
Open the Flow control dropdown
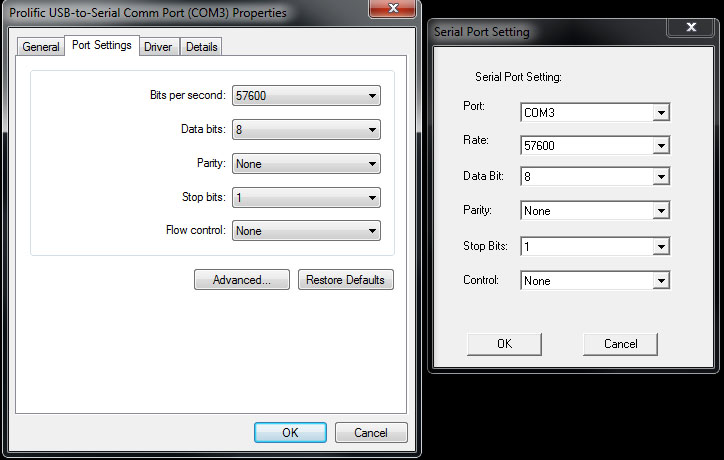coord(306,231)
